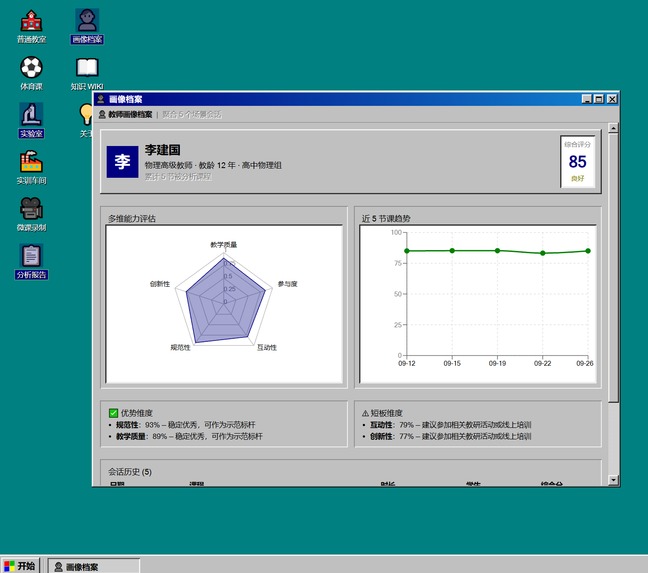Screen dimensions: 648x573
Task: Click the trend data point at 09-19
Action: point(498,251)
